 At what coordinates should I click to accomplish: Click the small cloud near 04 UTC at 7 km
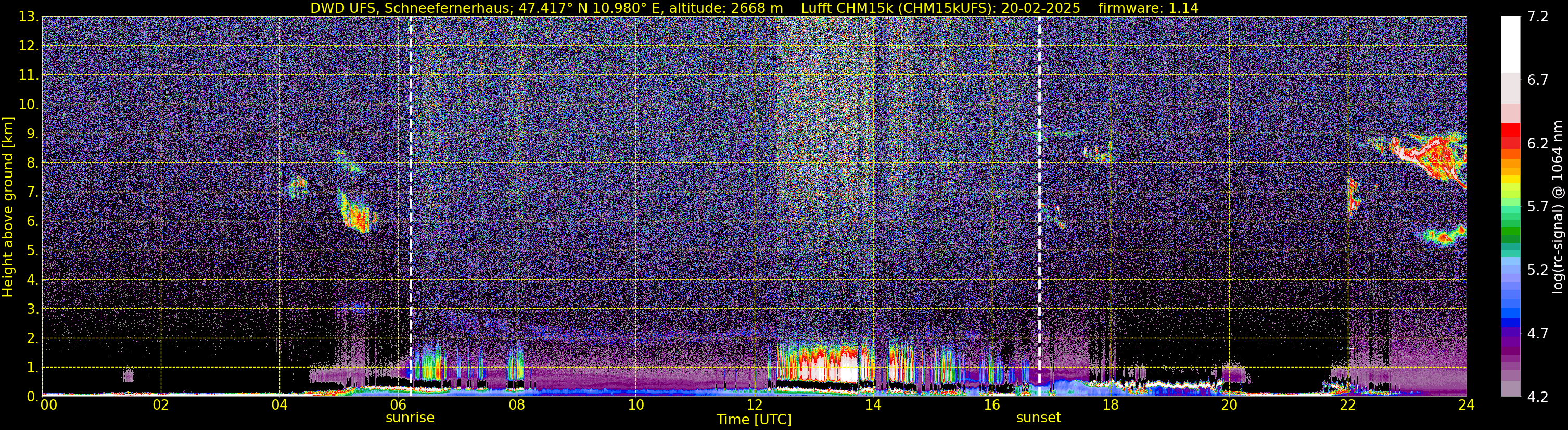(x=298, y=187)
